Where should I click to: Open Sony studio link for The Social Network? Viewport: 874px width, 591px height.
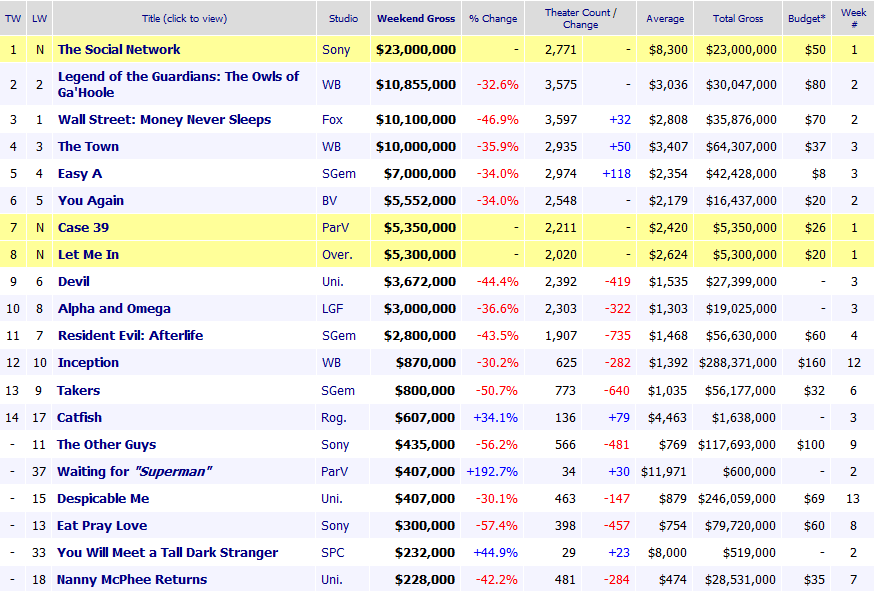(x=336, y=50)
